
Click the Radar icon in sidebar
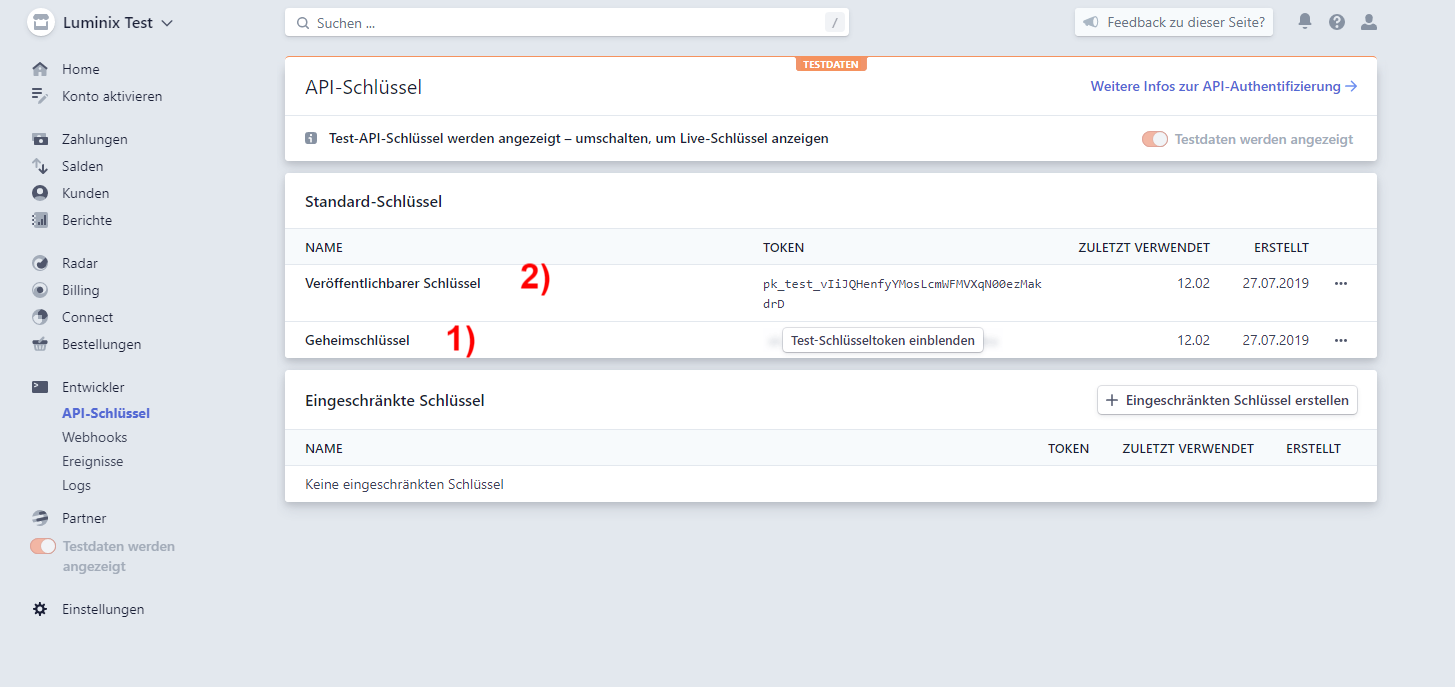click(40, 263)
